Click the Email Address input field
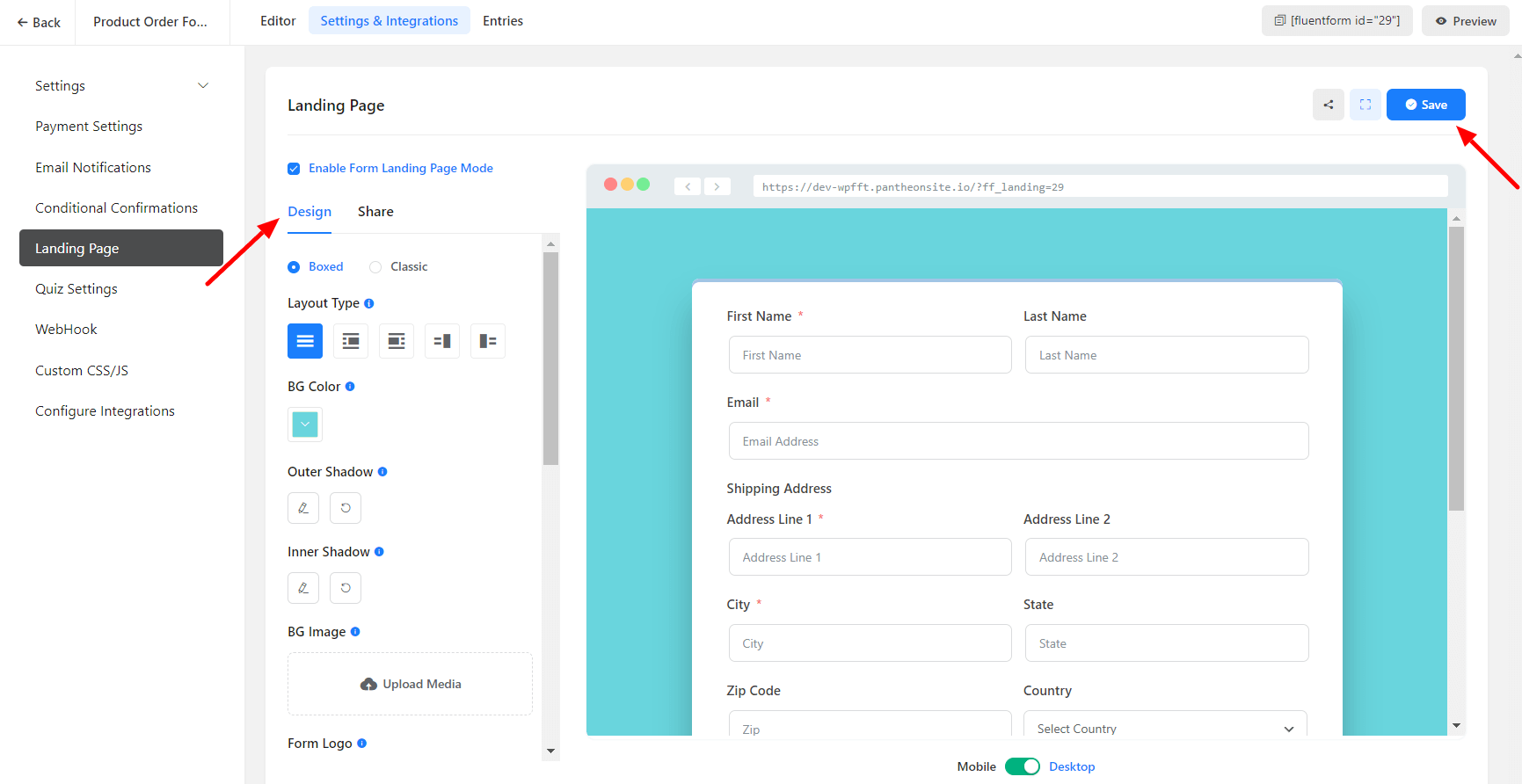 coord(1018,441)
